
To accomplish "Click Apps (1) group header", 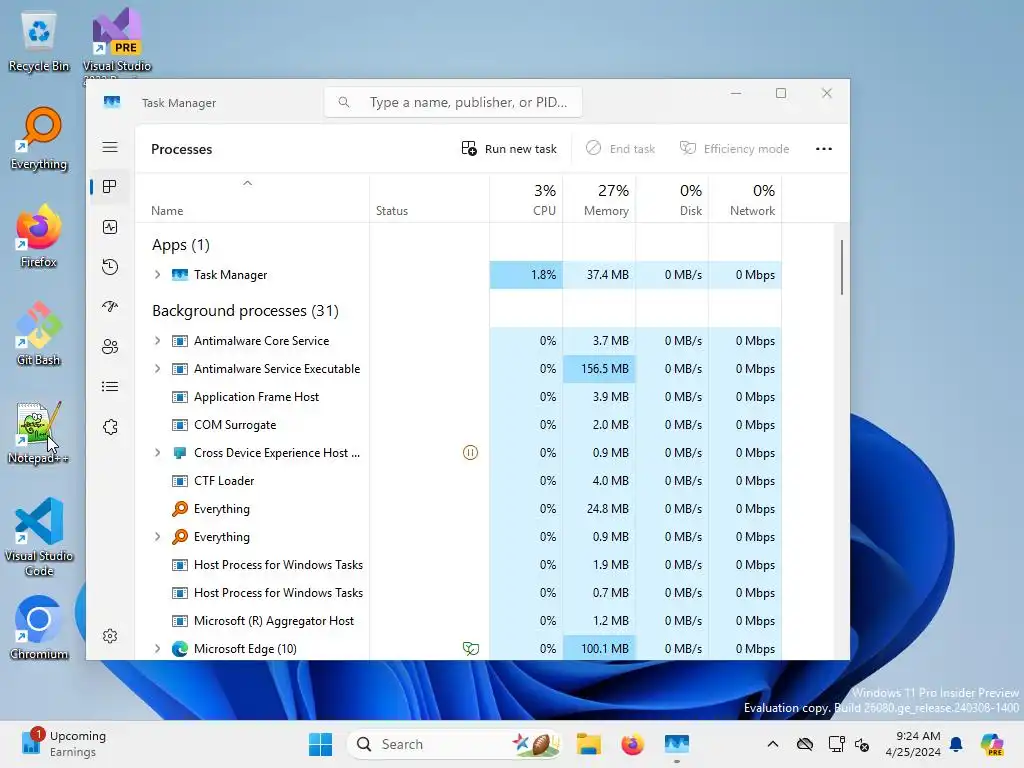I will pyautogui.click(x=181, y=245).
